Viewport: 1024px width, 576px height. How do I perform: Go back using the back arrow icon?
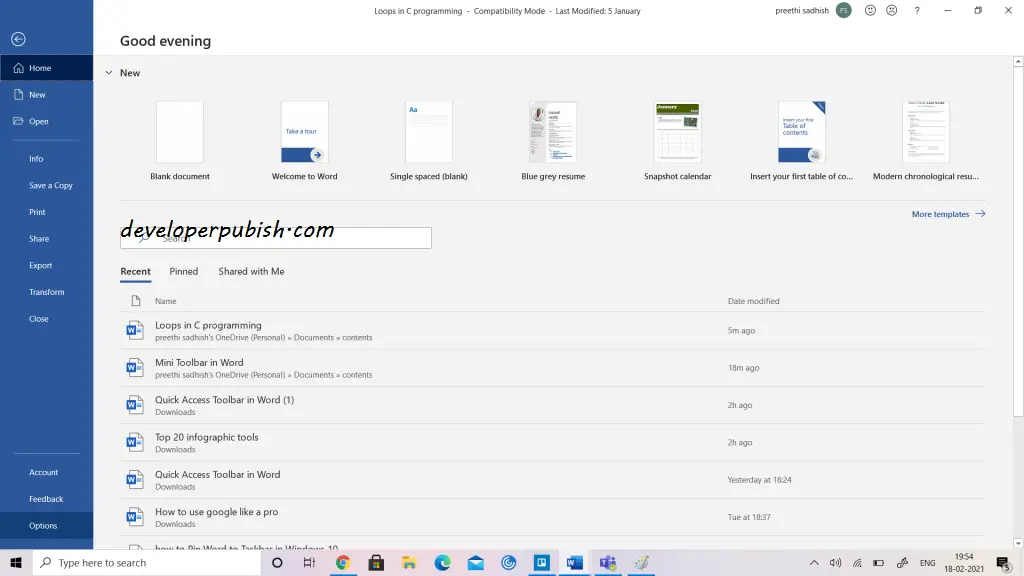(x=18, y=39)
